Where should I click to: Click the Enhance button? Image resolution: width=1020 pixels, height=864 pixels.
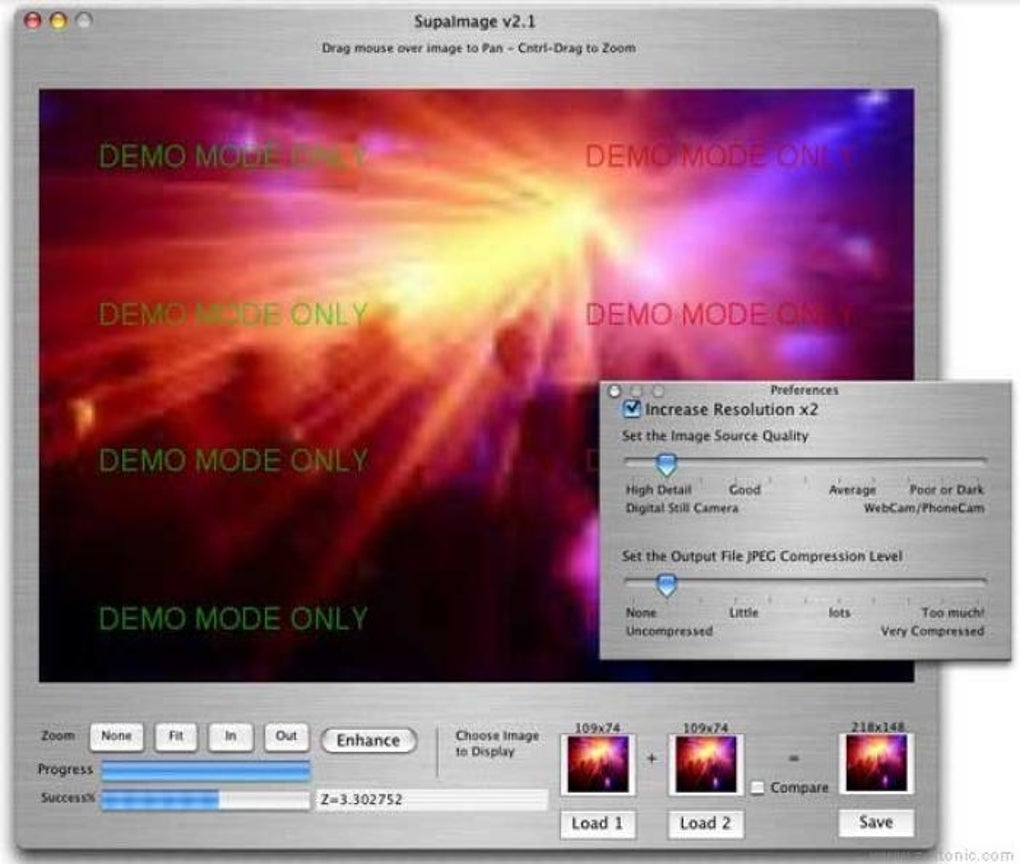click(x=368, y=740)
